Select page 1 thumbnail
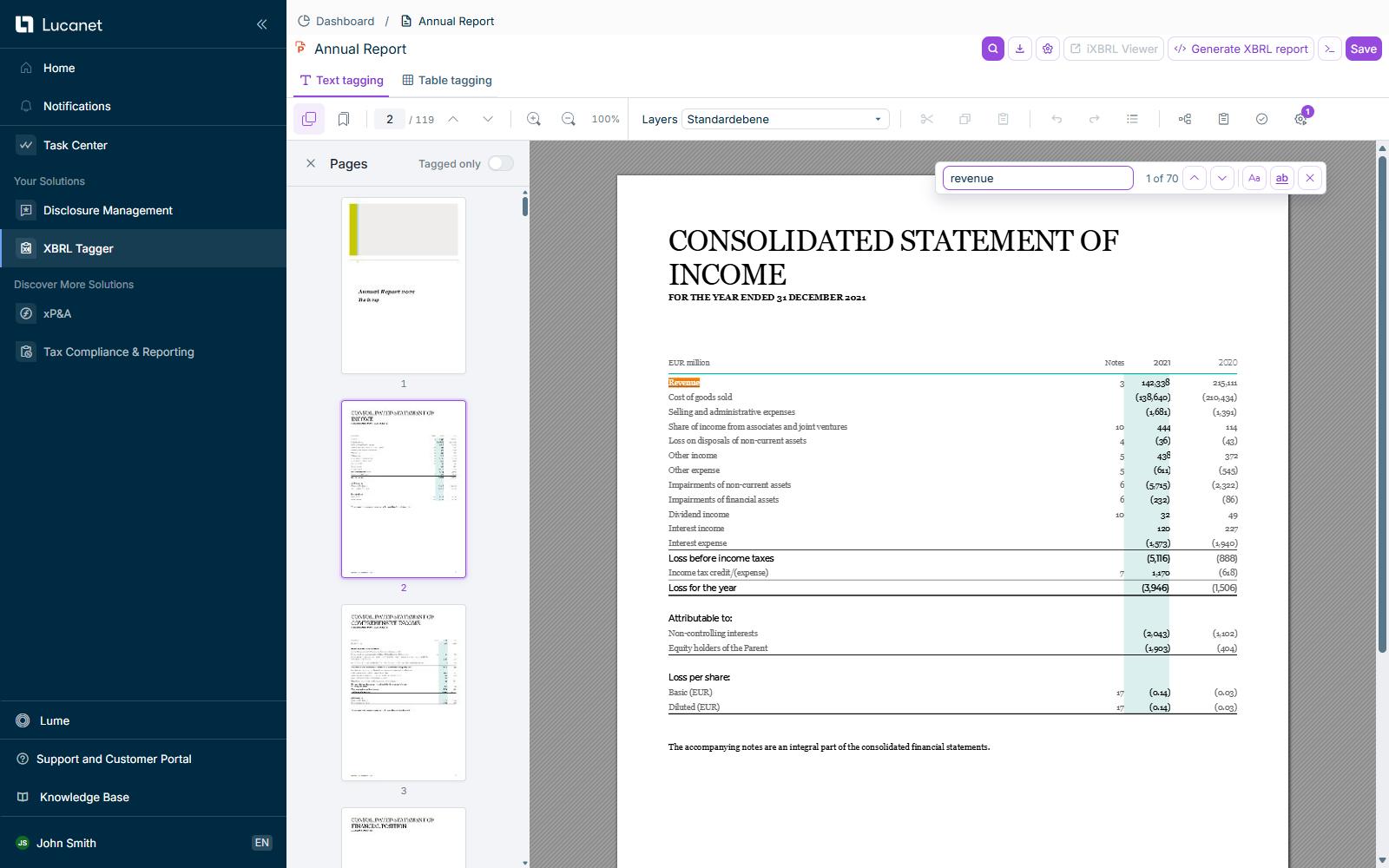Viewport: 1389px width, 868px height. point(404,286)
